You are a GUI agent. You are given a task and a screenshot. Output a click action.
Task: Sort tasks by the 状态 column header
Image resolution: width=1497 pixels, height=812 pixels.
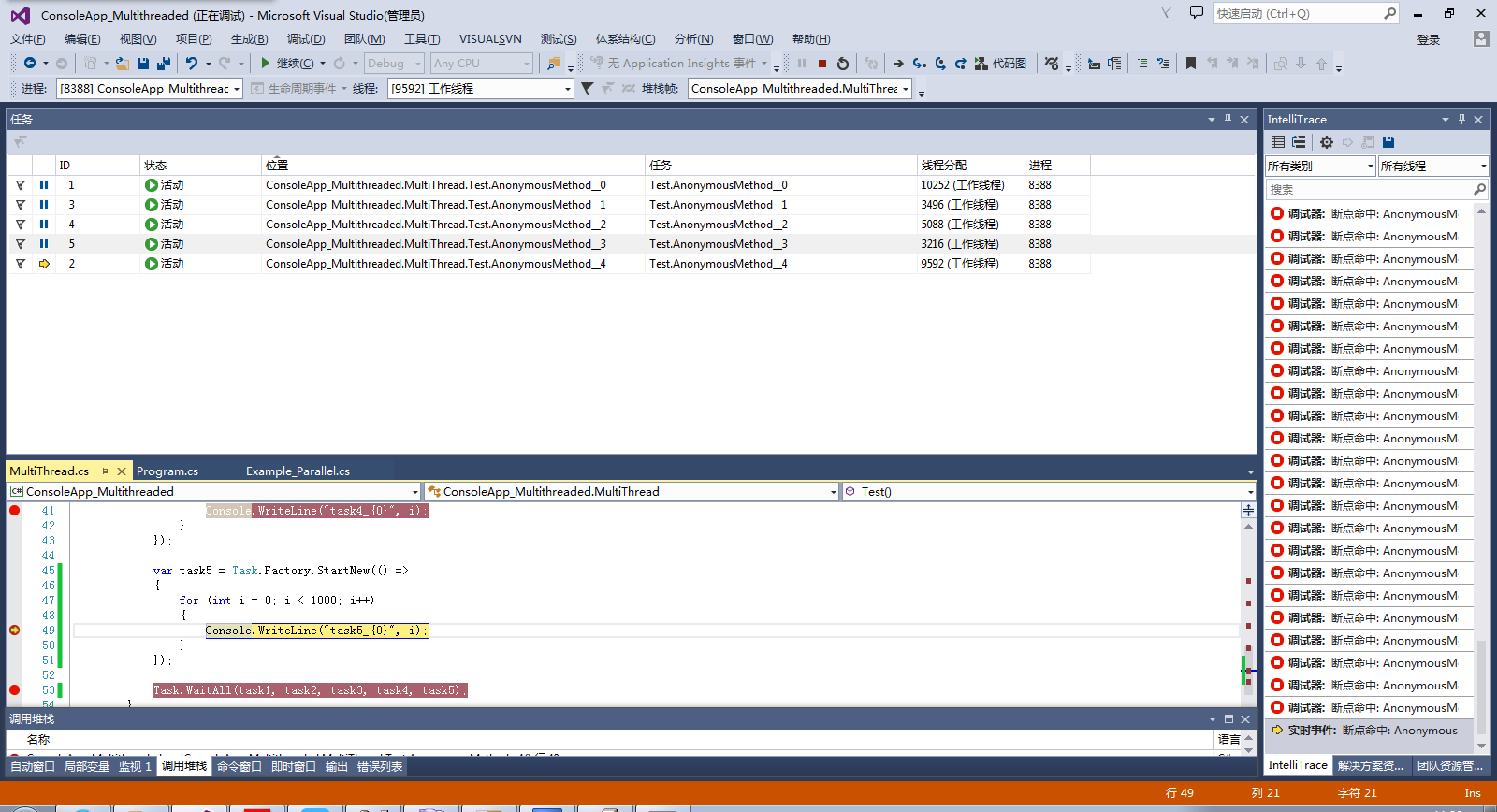[x=200, y=165]
